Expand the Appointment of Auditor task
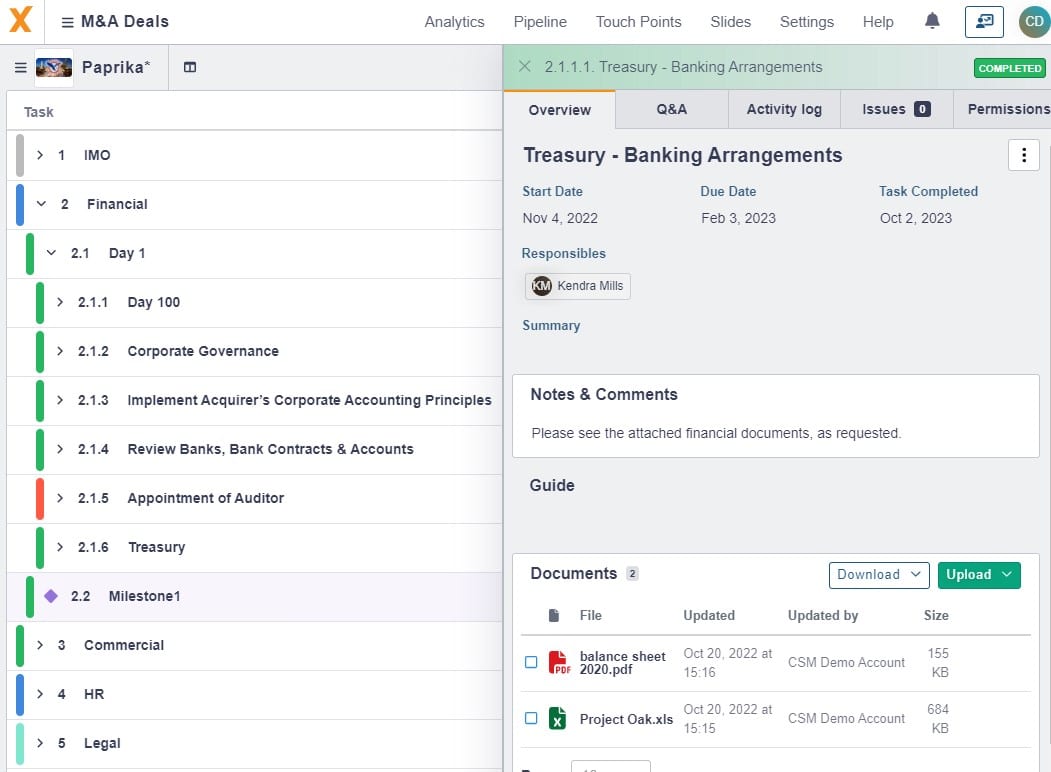This screenshot has width=1051, height=772. click(60, 498)
